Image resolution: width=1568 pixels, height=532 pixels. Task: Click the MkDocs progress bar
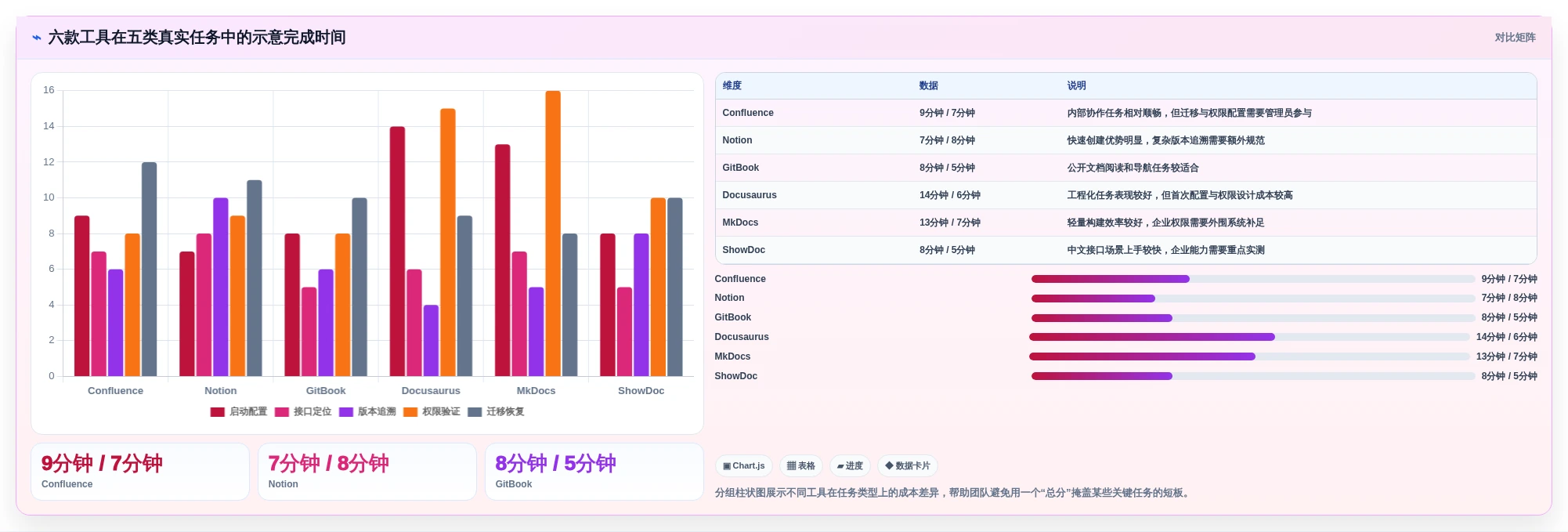pyautogui.click(x=1249, y=356)
